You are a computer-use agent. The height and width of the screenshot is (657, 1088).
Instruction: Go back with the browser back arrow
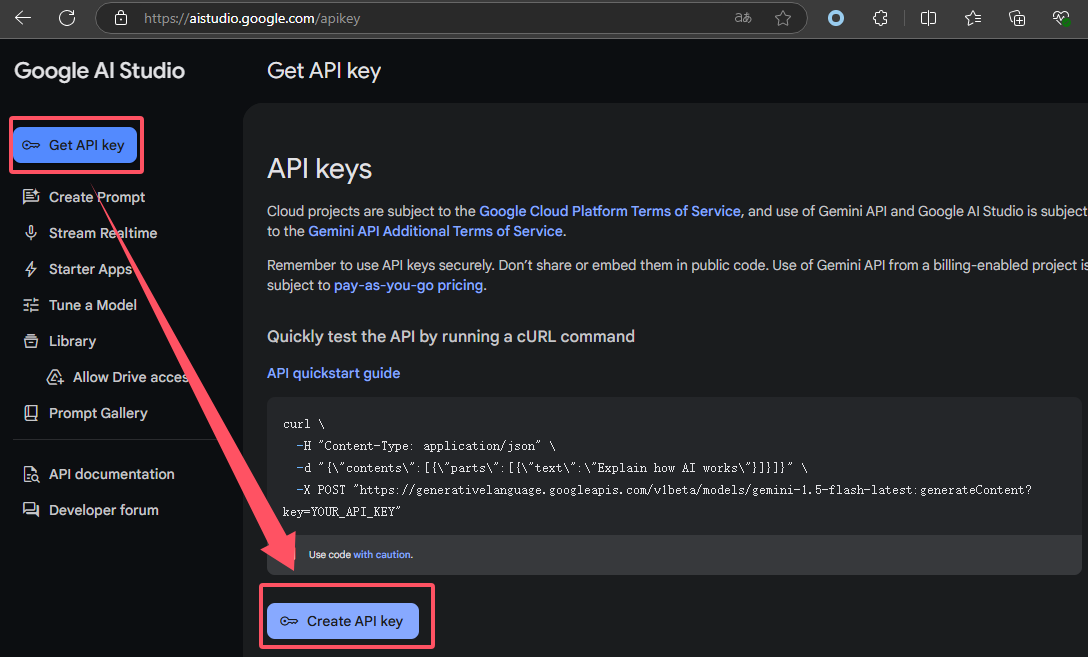(x=23, y=18)
